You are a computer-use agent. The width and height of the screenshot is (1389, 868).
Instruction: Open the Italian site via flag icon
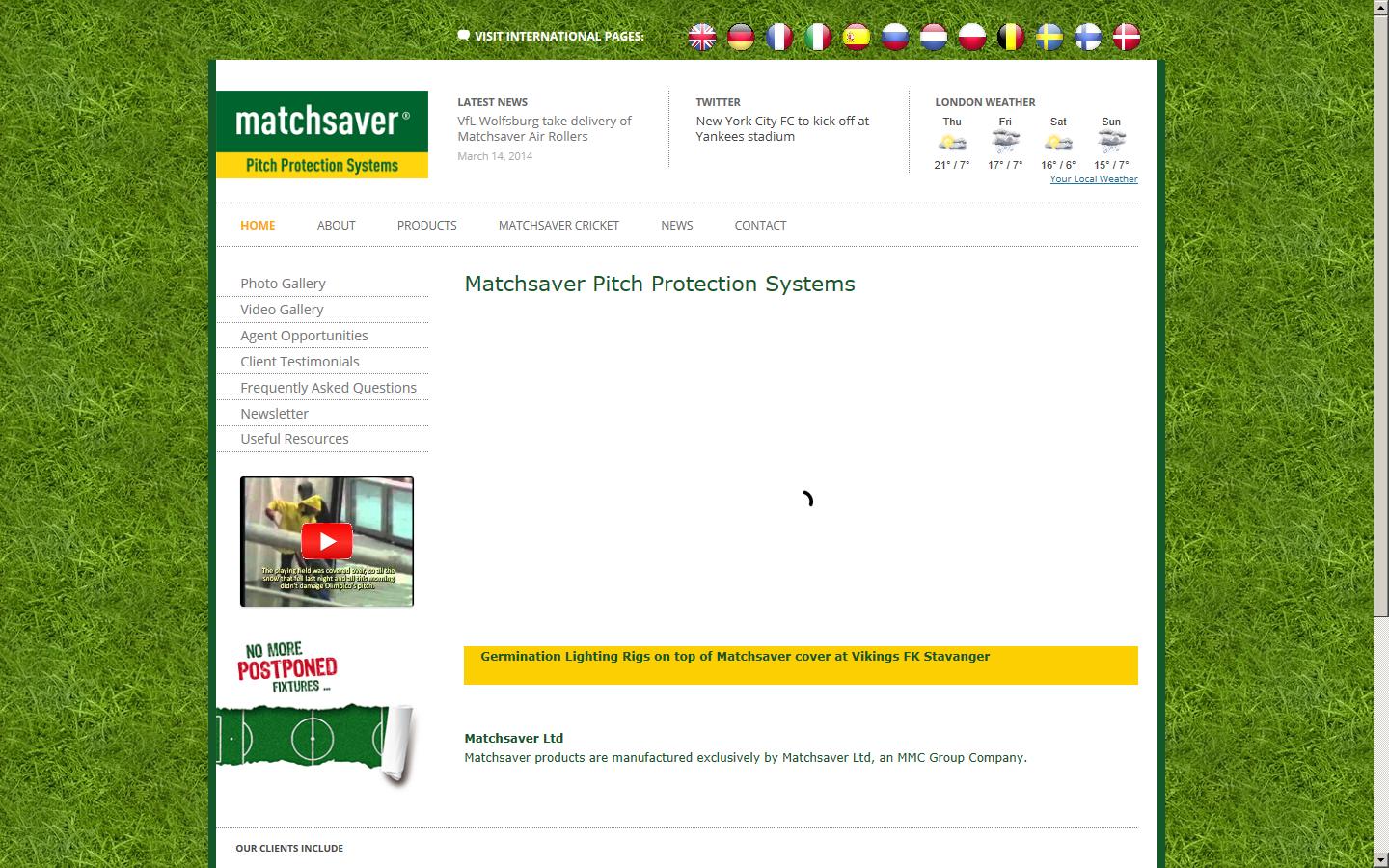click(x=817, y=37)
